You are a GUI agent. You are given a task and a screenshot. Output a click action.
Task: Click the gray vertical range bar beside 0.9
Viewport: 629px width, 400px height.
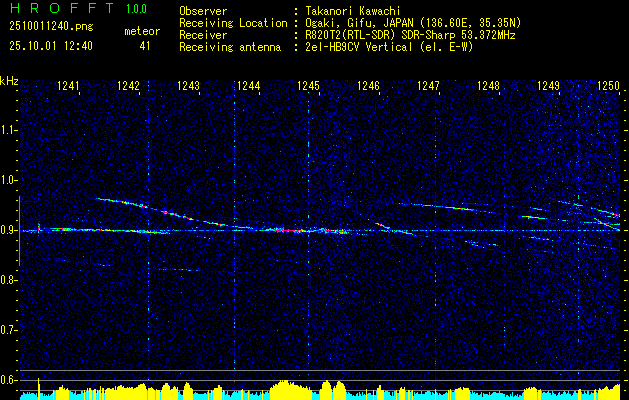19,231
